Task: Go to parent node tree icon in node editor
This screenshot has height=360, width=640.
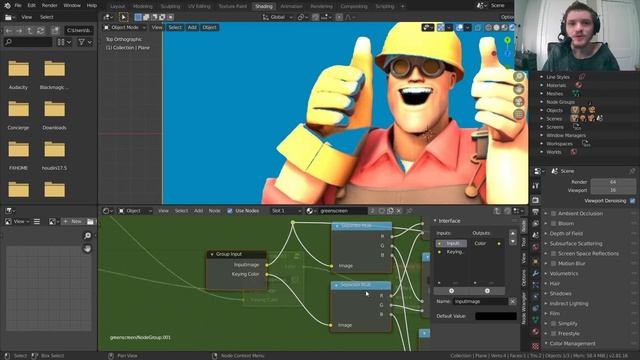Action: tap(497, 211)
